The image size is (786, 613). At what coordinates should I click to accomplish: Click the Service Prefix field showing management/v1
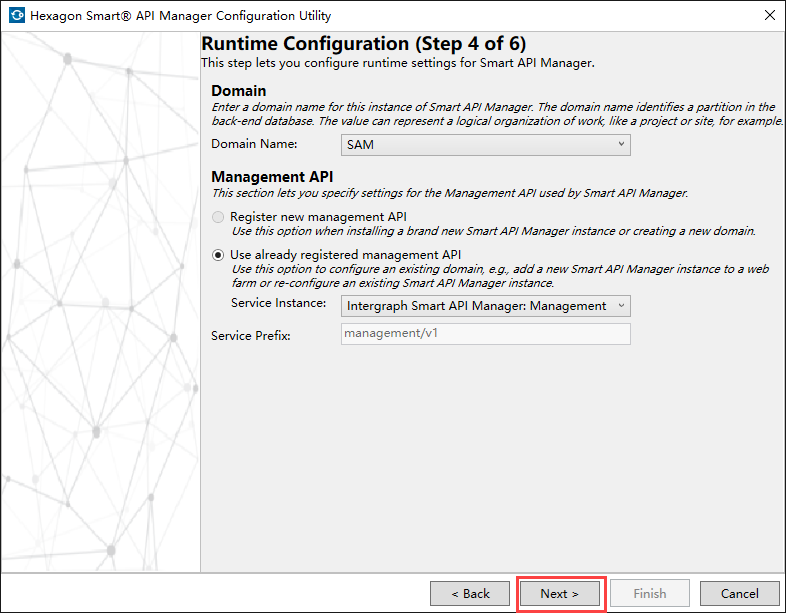[486, 334]
